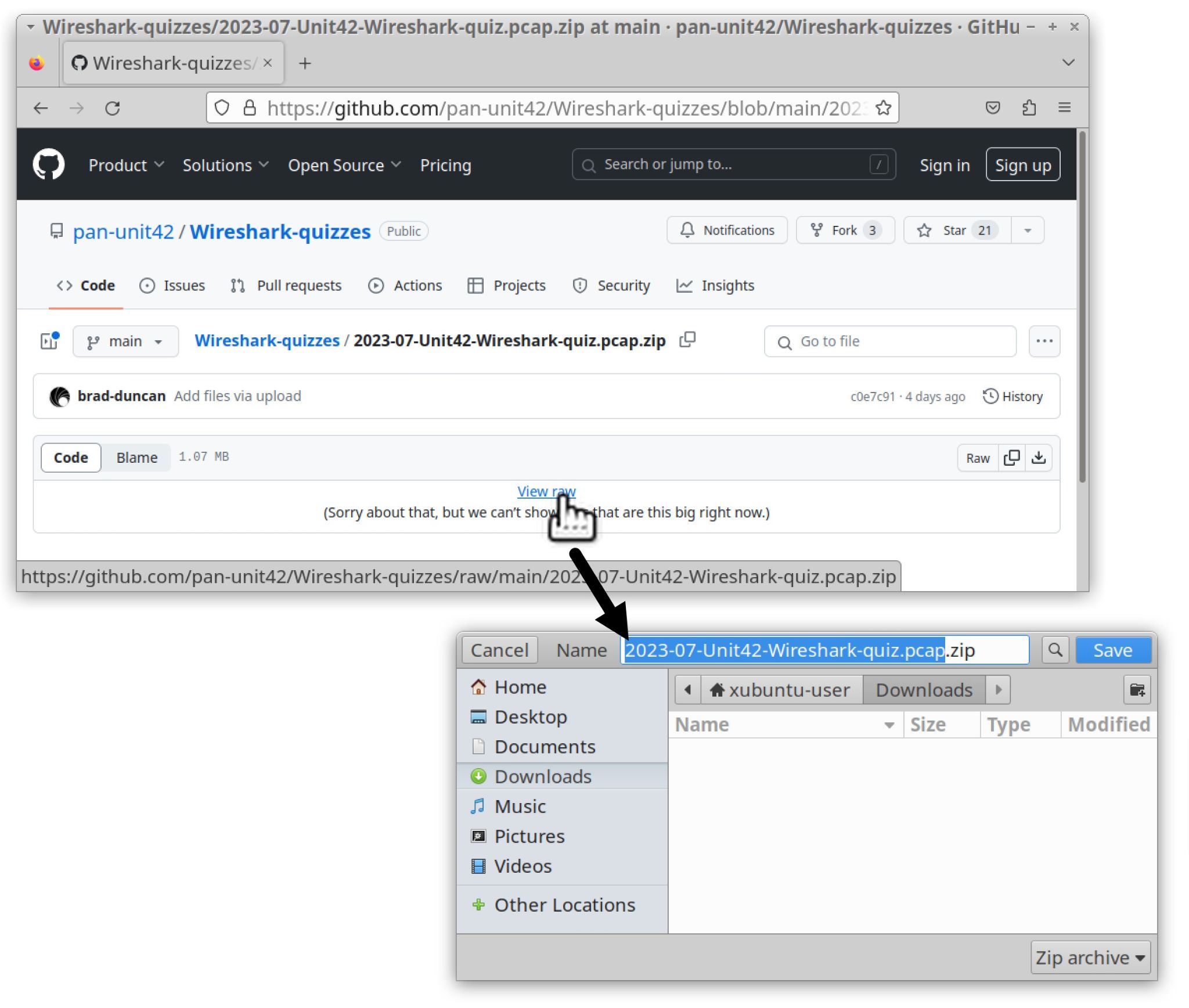The height and width of the screenshot is (1008, 1189).
Task: Switch to the Projects tab
Action: pyautogui.click(x=507, y=286)
